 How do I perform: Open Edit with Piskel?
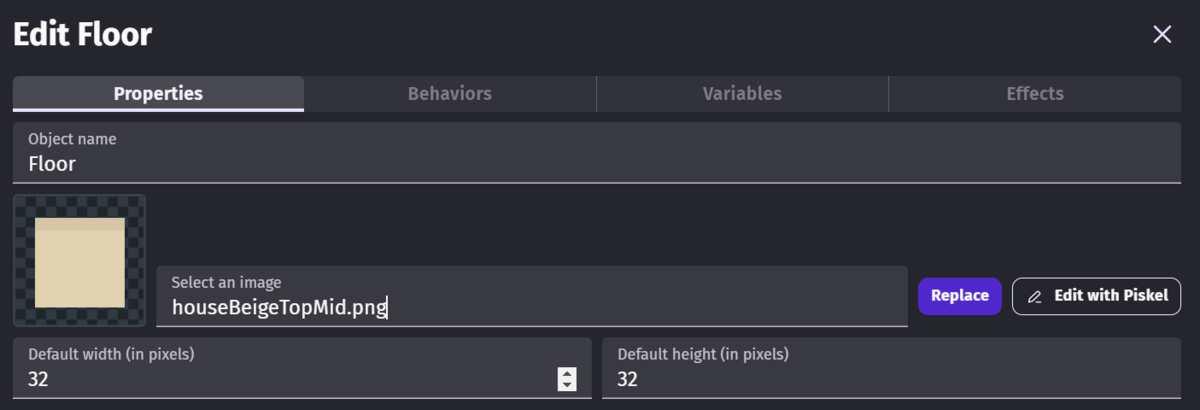click(x=1097, y=296)
